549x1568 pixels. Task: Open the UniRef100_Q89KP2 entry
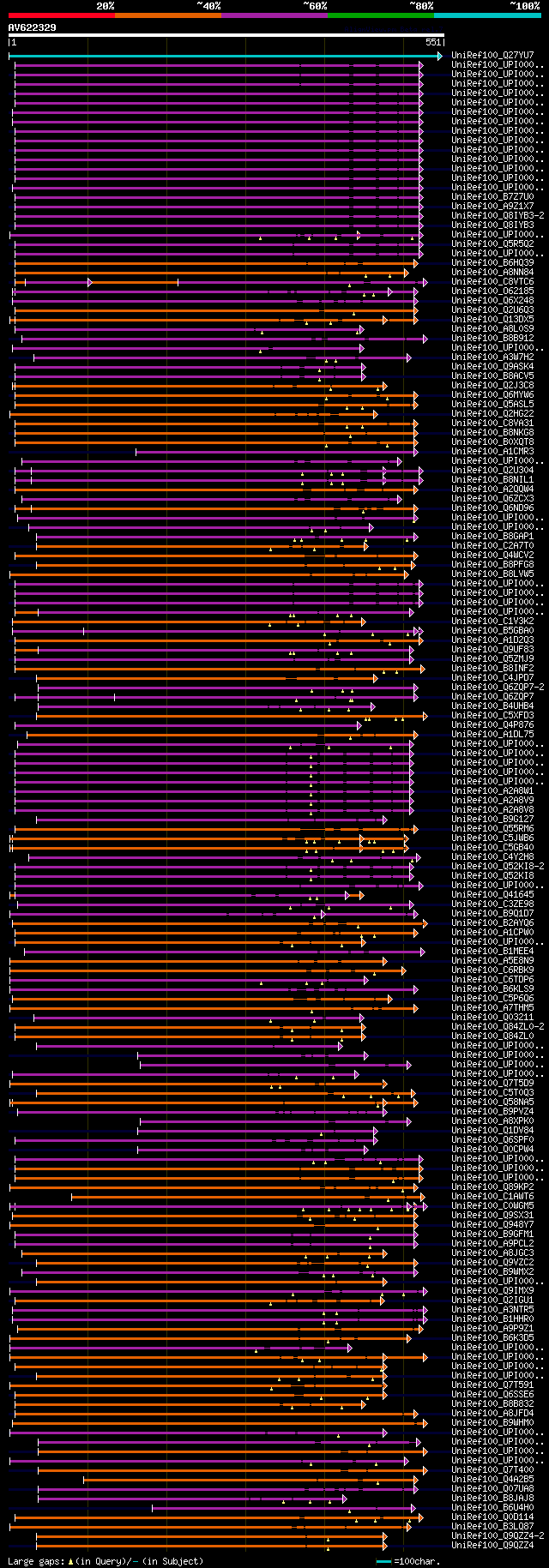point(492,1187)
